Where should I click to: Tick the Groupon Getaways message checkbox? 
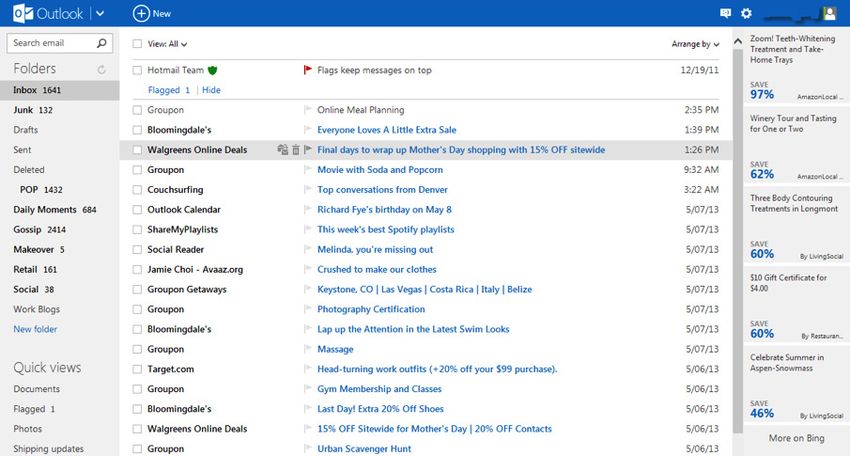click(137, 290)
